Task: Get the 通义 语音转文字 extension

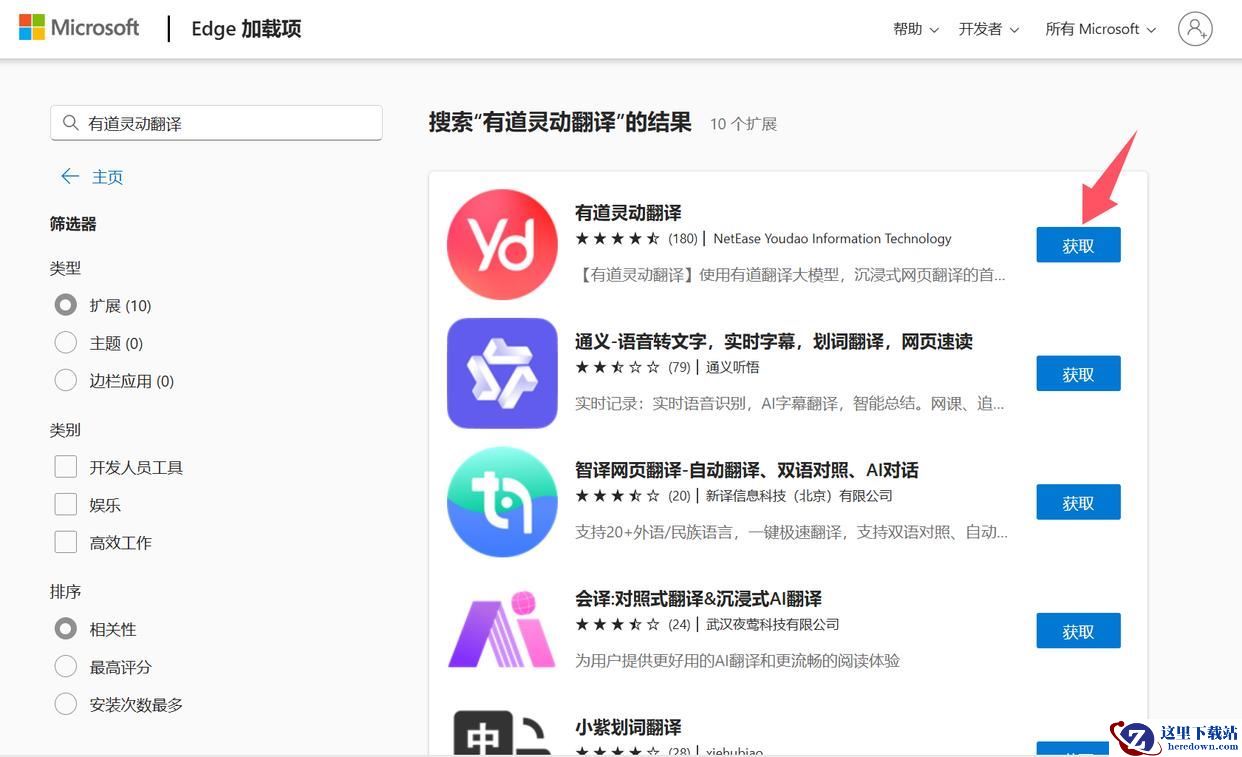Action: 1078,374
